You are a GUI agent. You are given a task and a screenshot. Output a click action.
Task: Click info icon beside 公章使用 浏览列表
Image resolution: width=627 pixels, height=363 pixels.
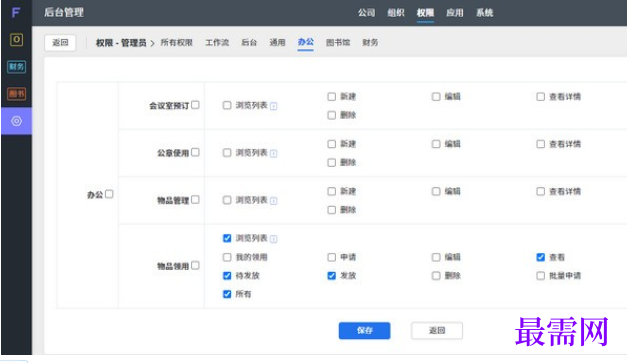[274, 154]
